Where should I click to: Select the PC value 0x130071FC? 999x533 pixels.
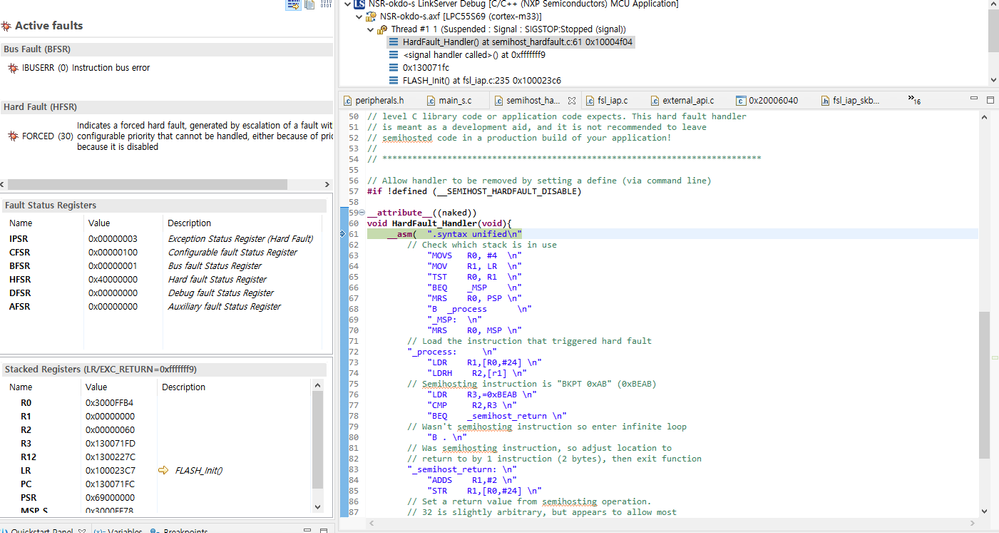coord(110,484)
